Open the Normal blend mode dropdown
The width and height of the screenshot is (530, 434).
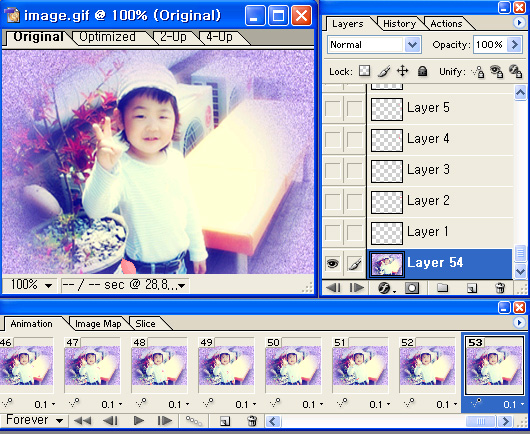(374, 45)
